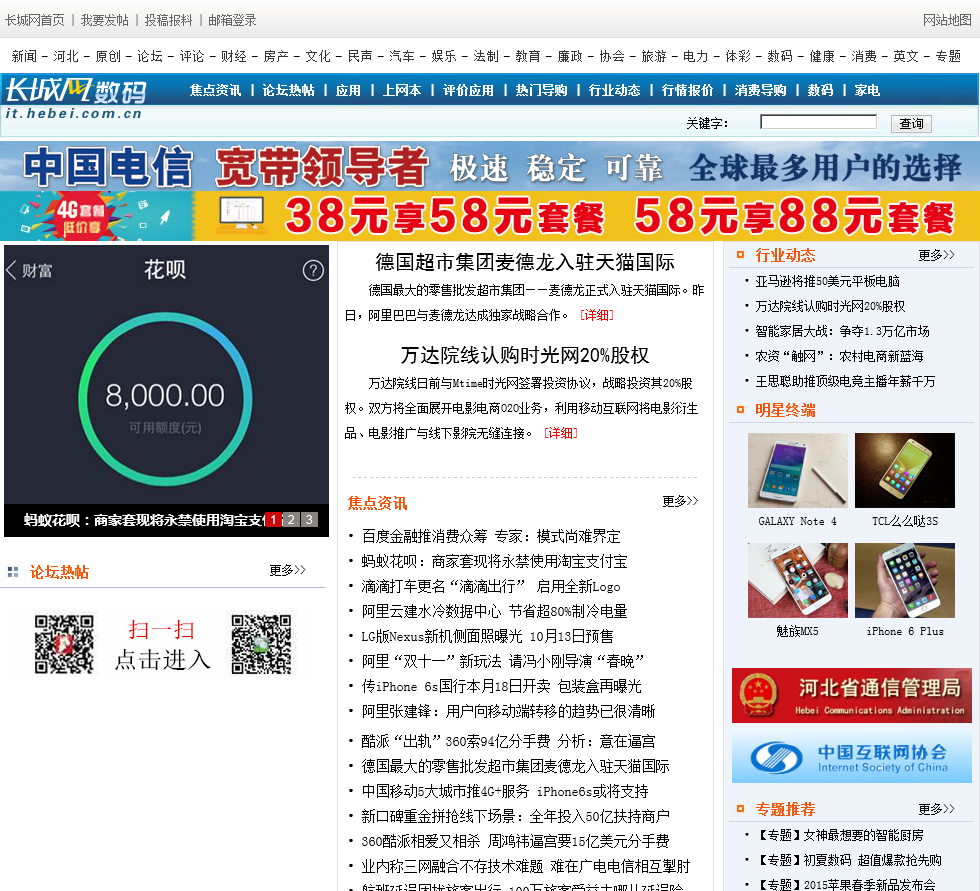
Task: Expand 更多>> next to 焦点资讯
Action: 680,501
